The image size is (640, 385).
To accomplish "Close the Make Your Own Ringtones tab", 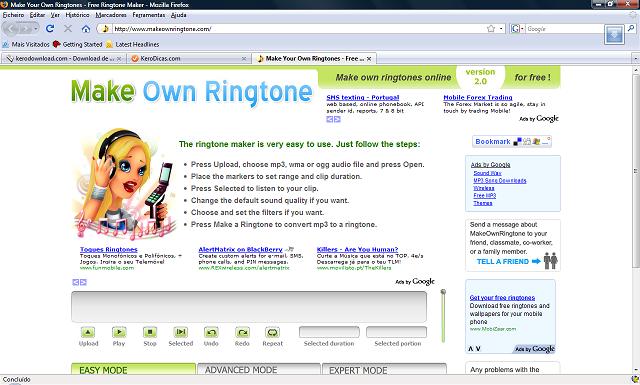I will (369, 59).
